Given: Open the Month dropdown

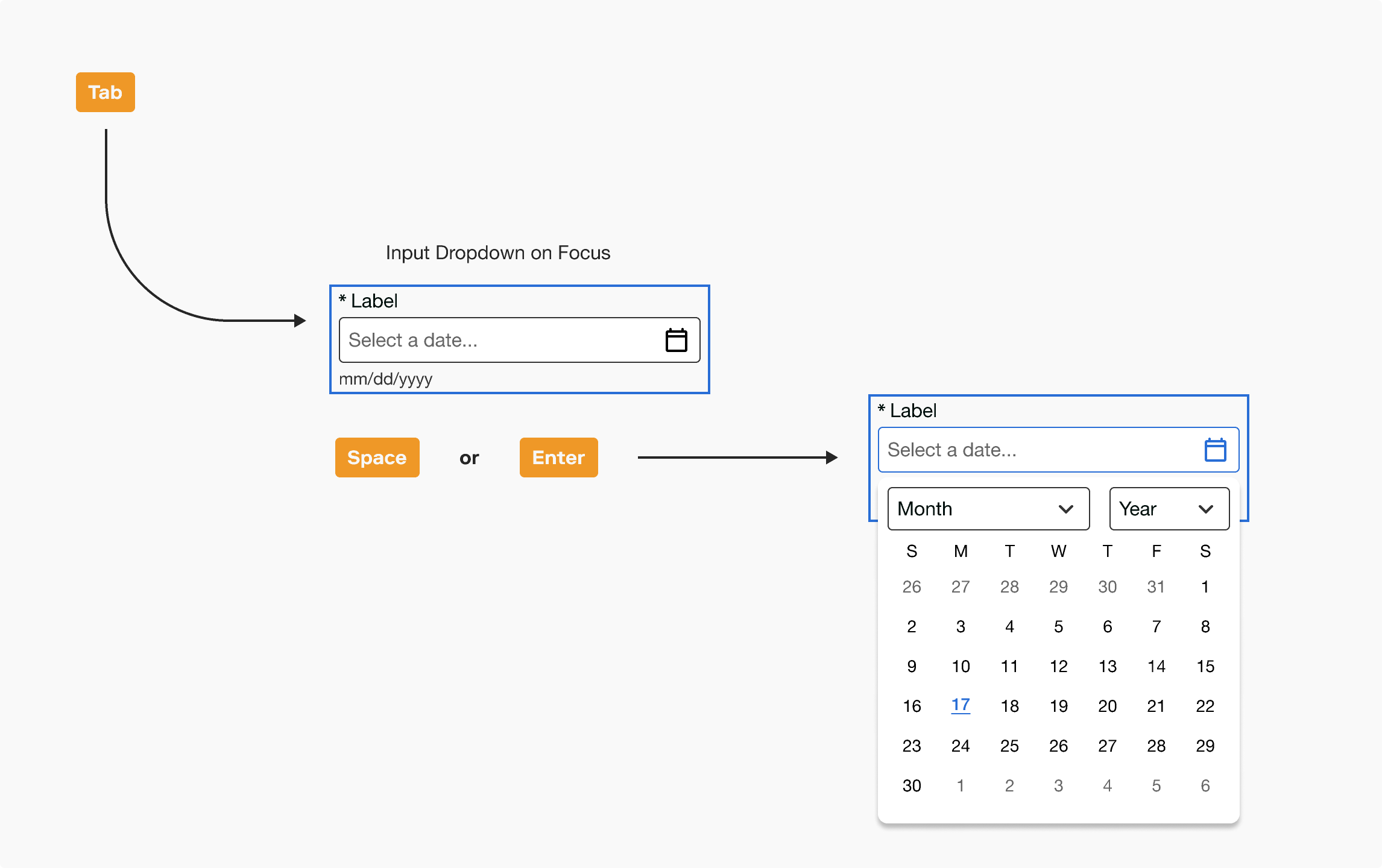Looking at the screenshot, I should (988, 508).
